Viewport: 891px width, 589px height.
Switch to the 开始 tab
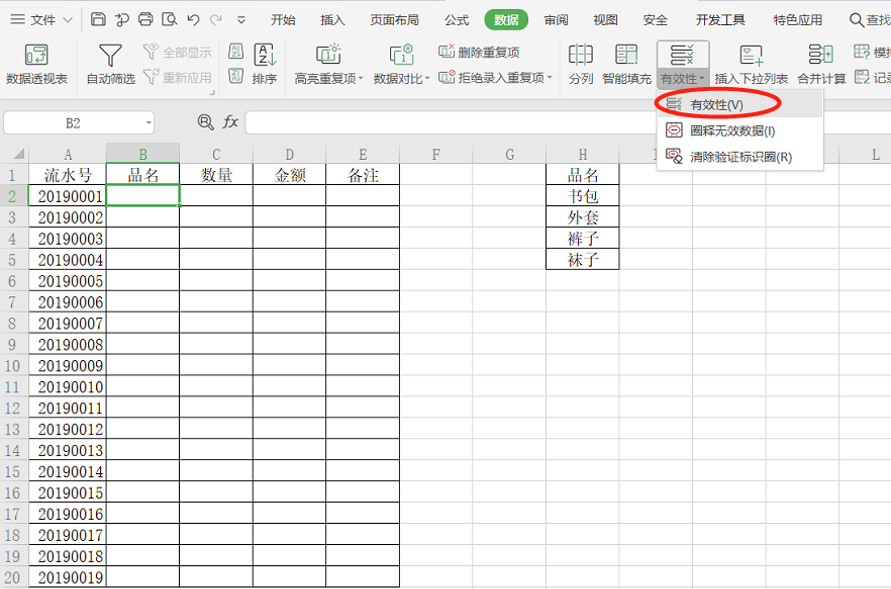(283, 20)
